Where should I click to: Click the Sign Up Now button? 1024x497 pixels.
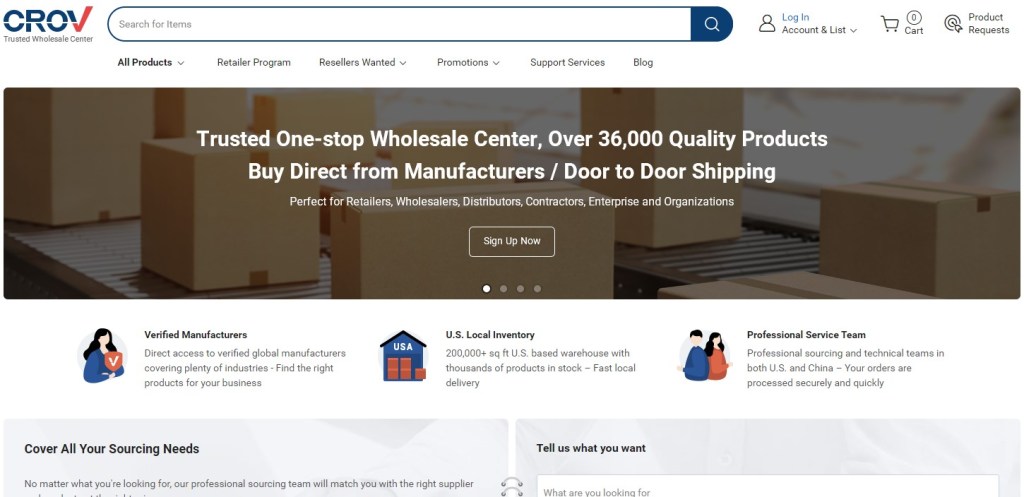(512, 242)
